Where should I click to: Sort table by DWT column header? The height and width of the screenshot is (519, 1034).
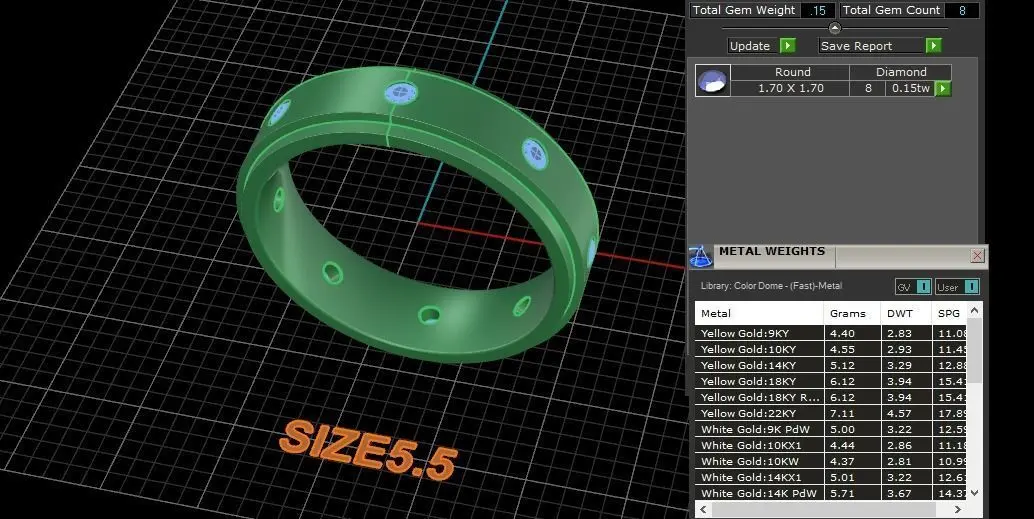tap(905, 313)
